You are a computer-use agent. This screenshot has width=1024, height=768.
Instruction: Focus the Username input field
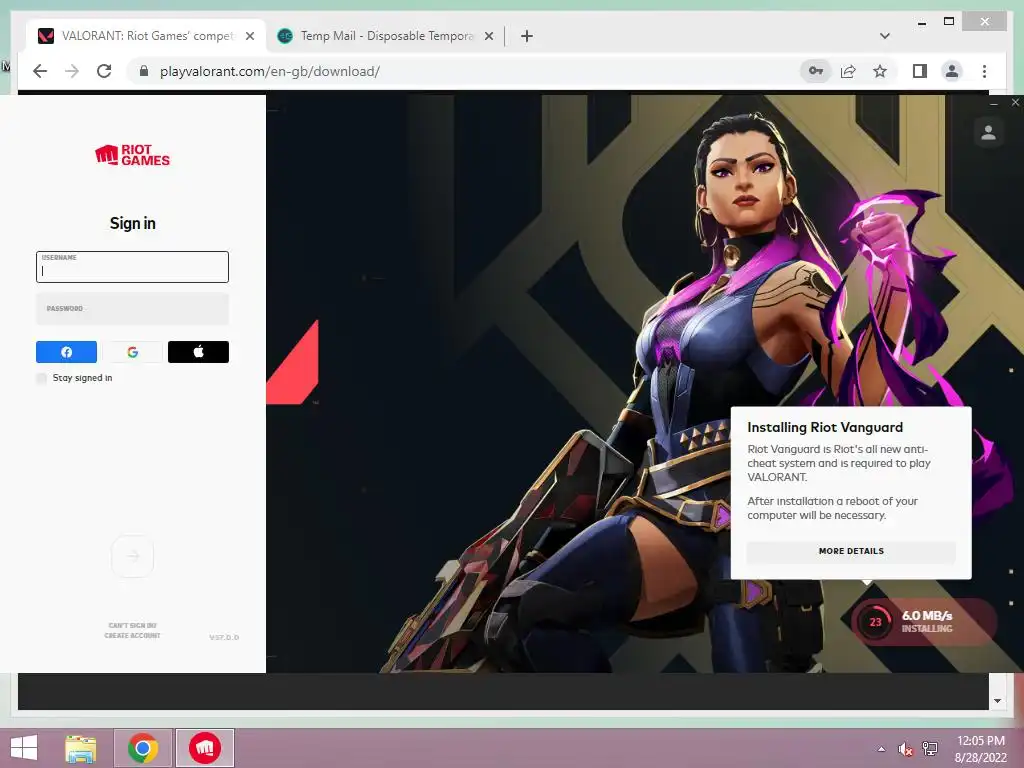pos(133,267)
